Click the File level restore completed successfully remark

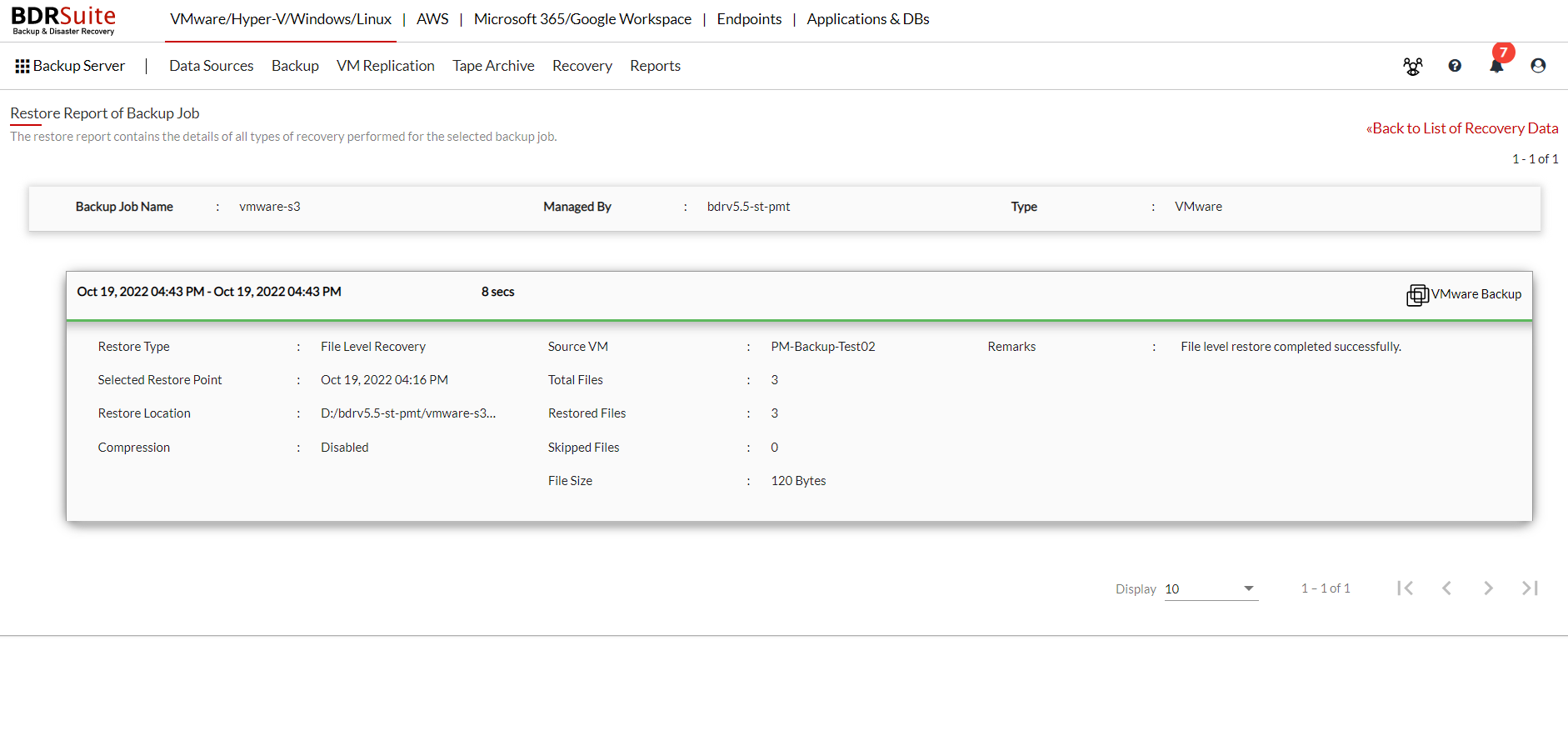tap(1291, 347)
